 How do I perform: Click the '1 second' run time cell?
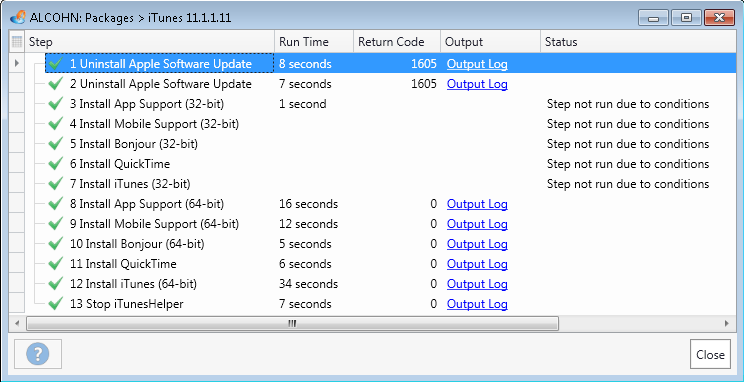[x=303, y=104]
